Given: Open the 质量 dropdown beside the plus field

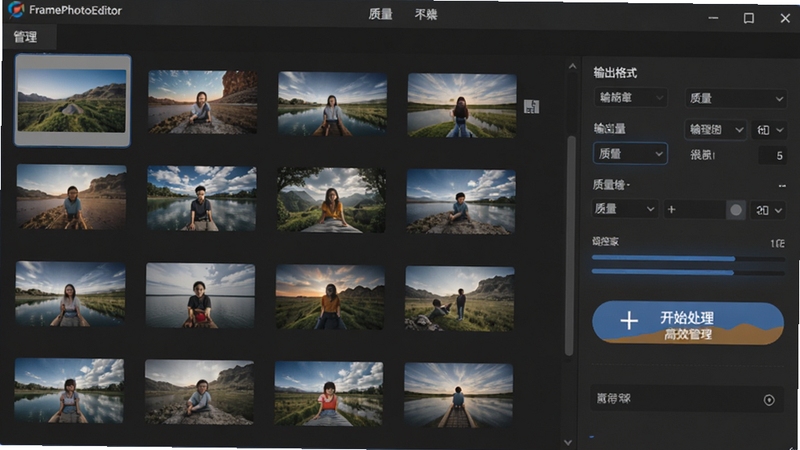Looking at the screenshot, I should pos(624,209).
